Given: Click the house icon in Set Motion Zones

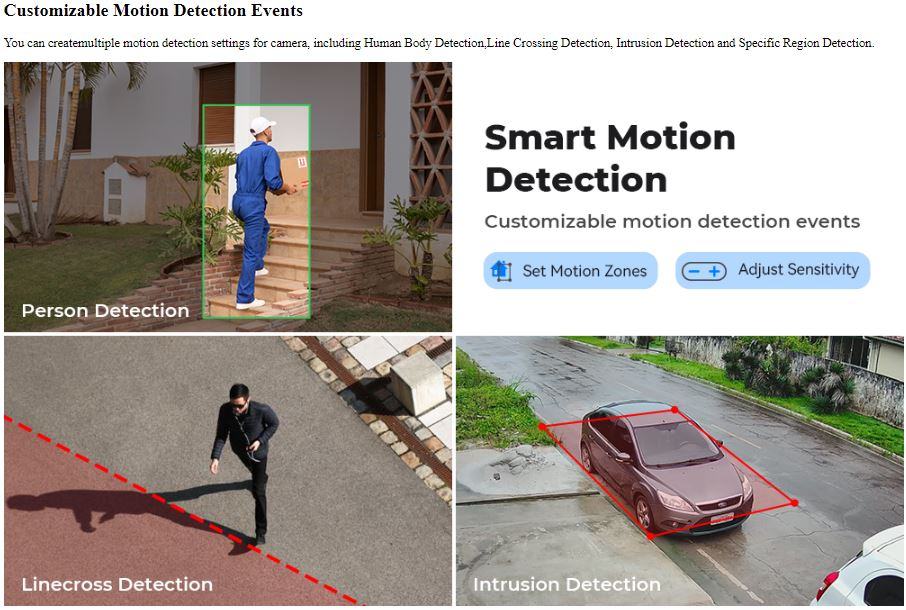Looking at the screenshot, I should coord(501,270).
